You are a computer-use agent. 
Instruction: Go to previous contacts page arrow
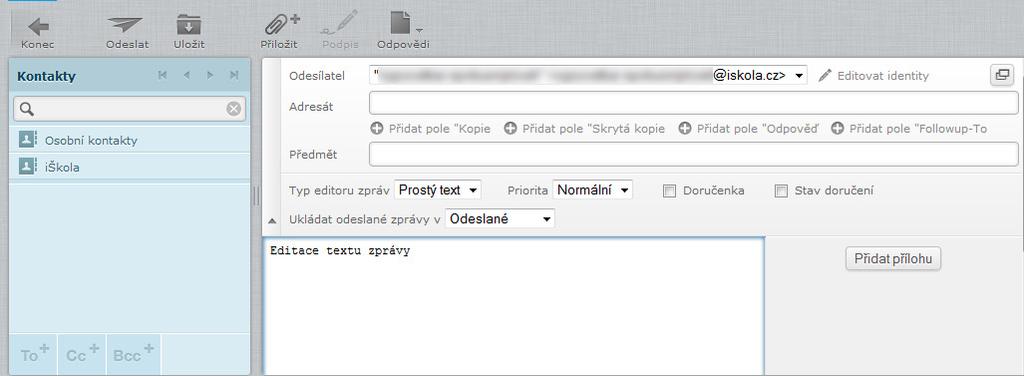[187, 76]
